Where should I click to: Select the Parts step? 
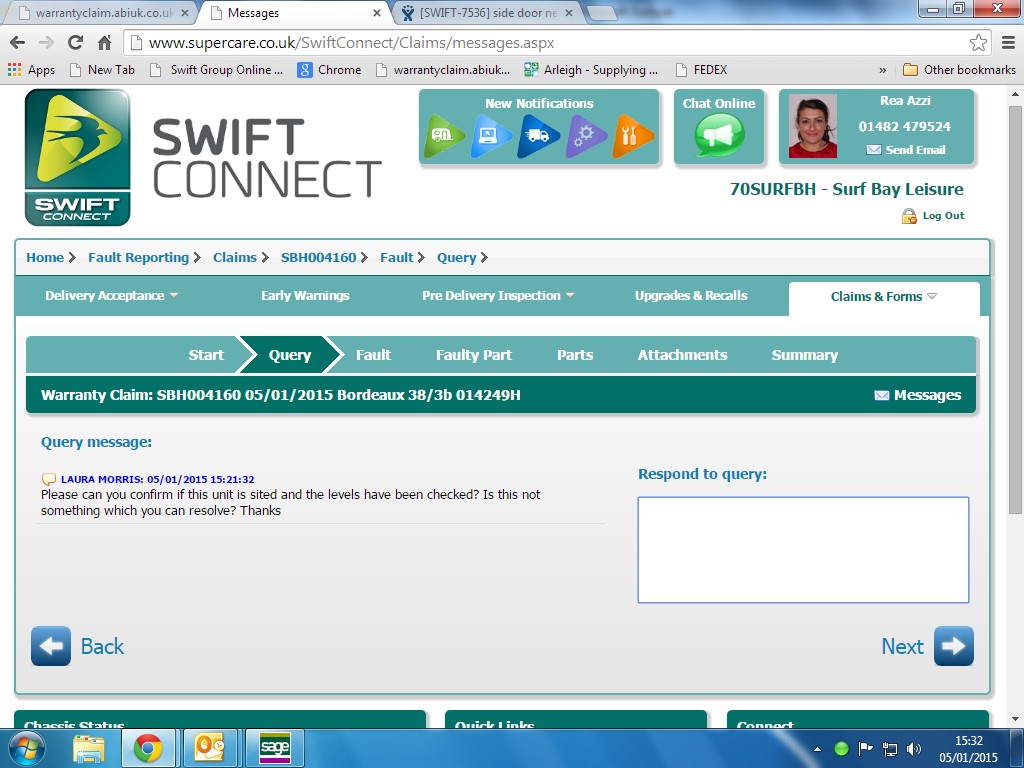575,355
